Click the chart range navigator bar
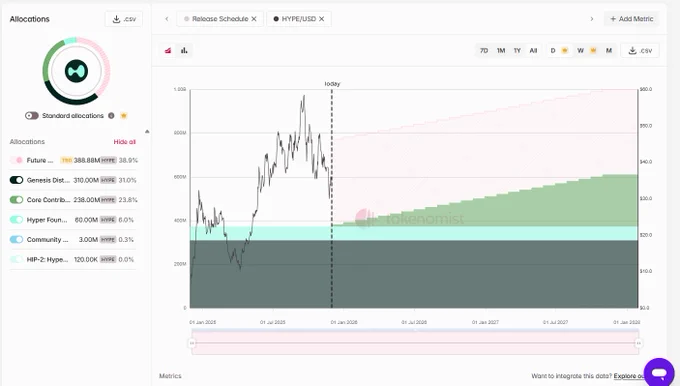Viewport: 680px width, 386px height. coord(415,342)
